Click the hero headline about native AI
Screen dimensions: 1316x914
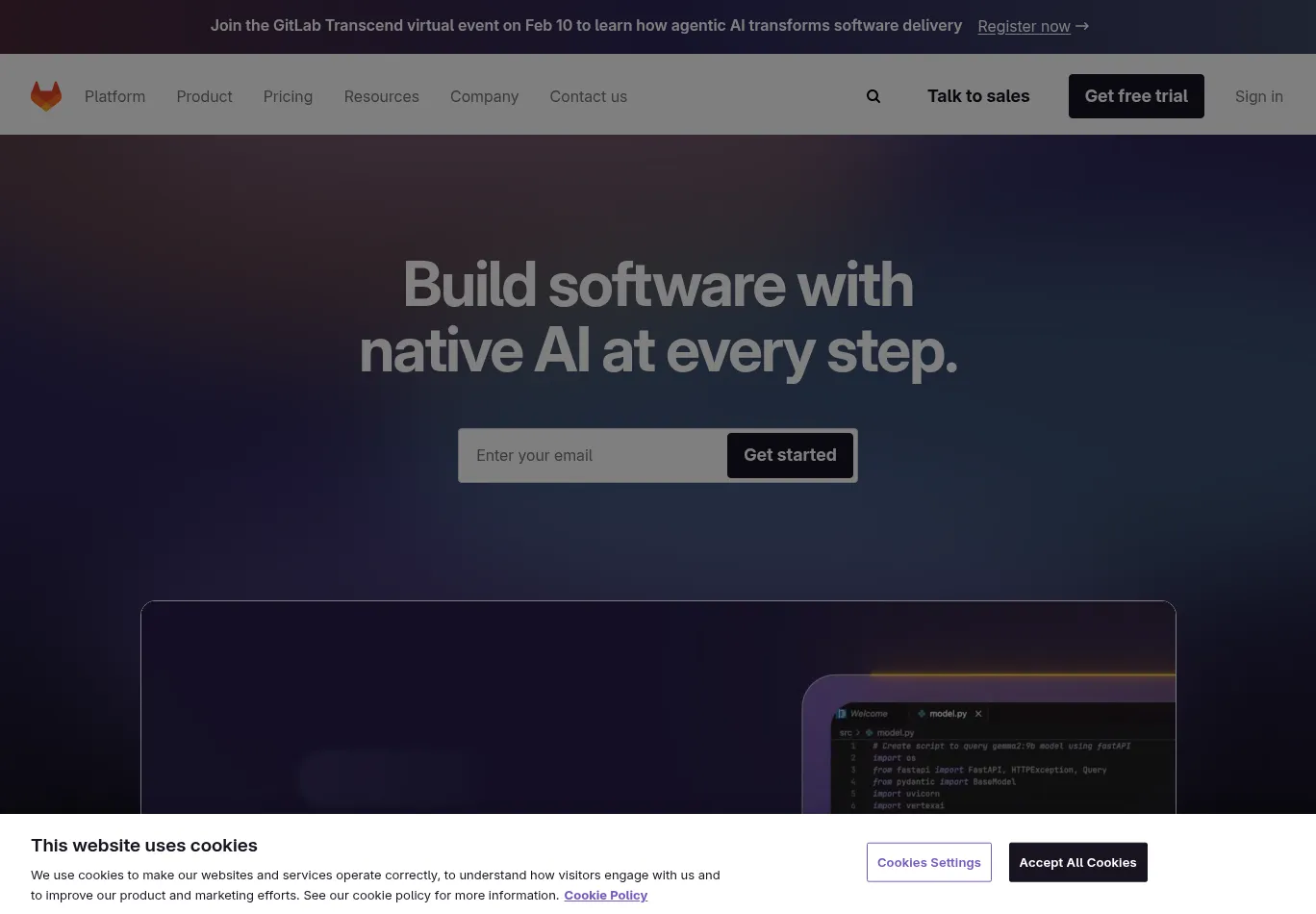pyautogui.click(x=657, y=317)
